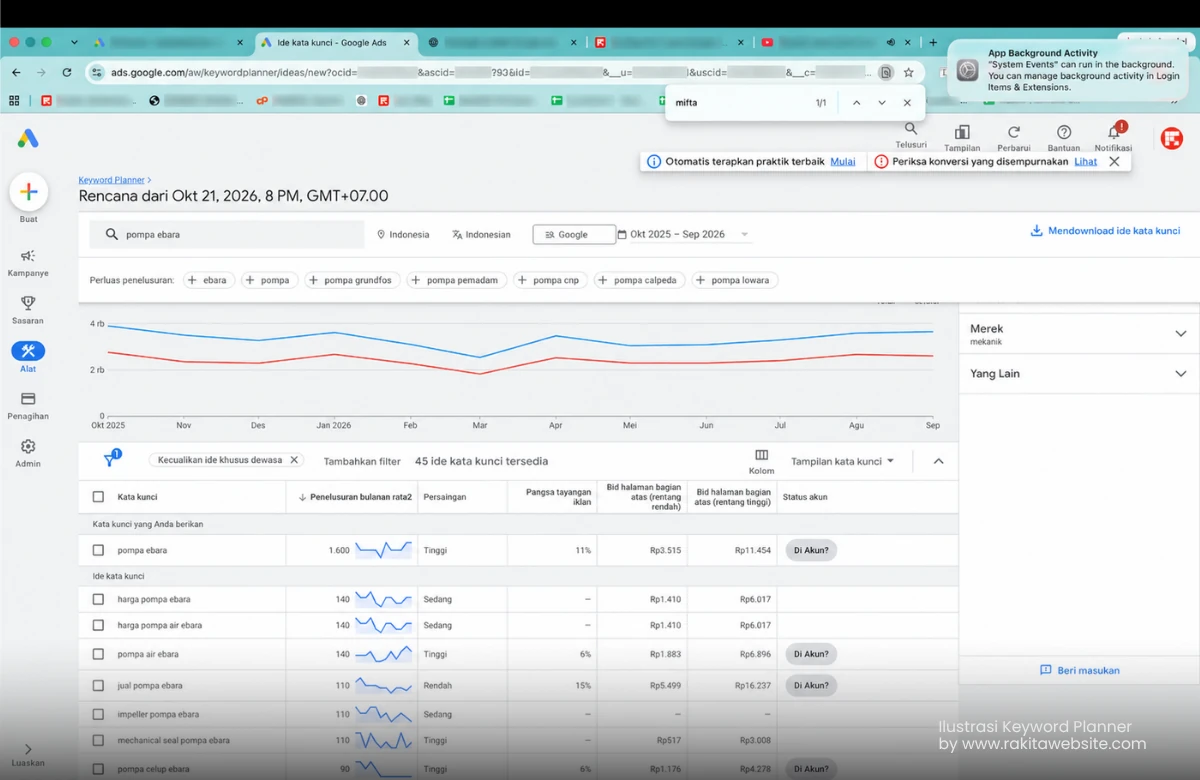Sort by the Persaingan column

(x=446, y=497)
